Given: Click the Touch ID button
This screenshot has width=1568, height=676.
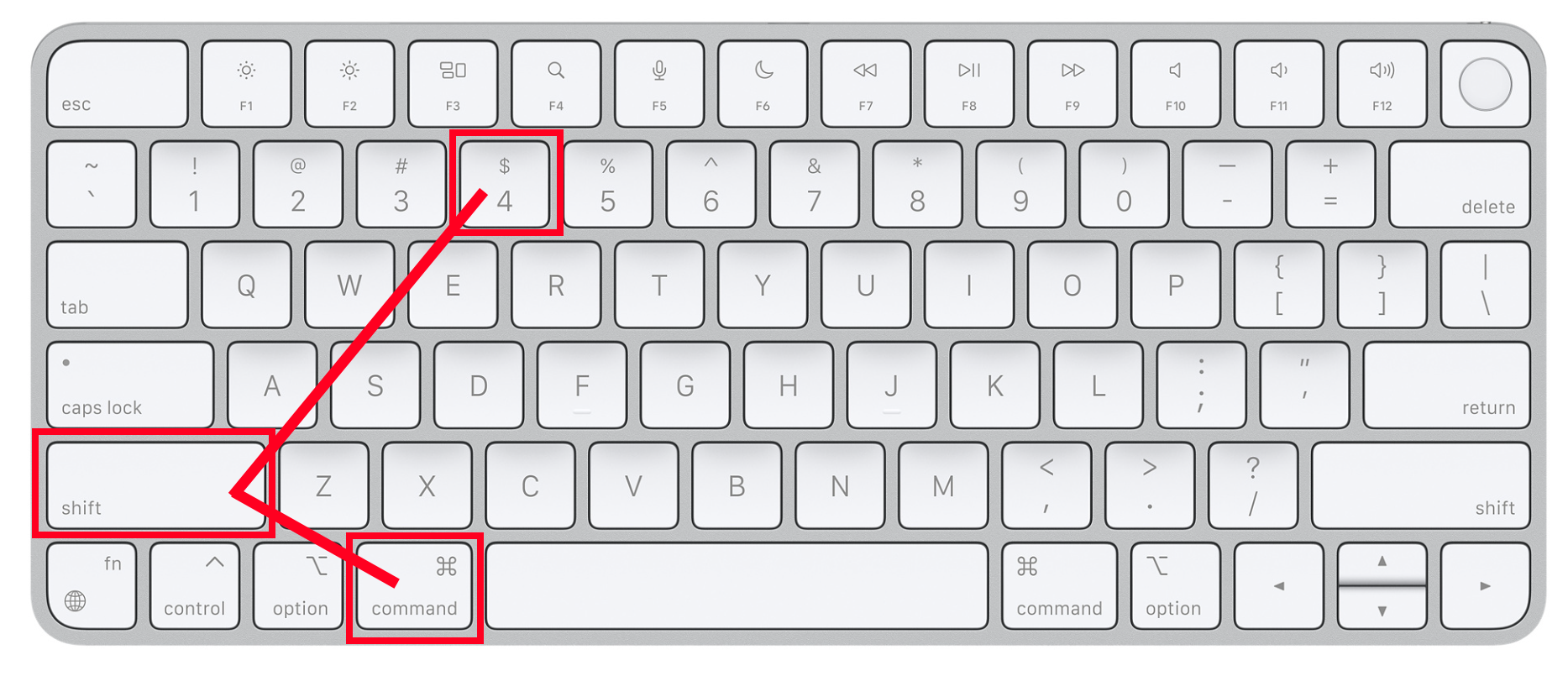Looking at the screenshot, I should click(1485, 84).
